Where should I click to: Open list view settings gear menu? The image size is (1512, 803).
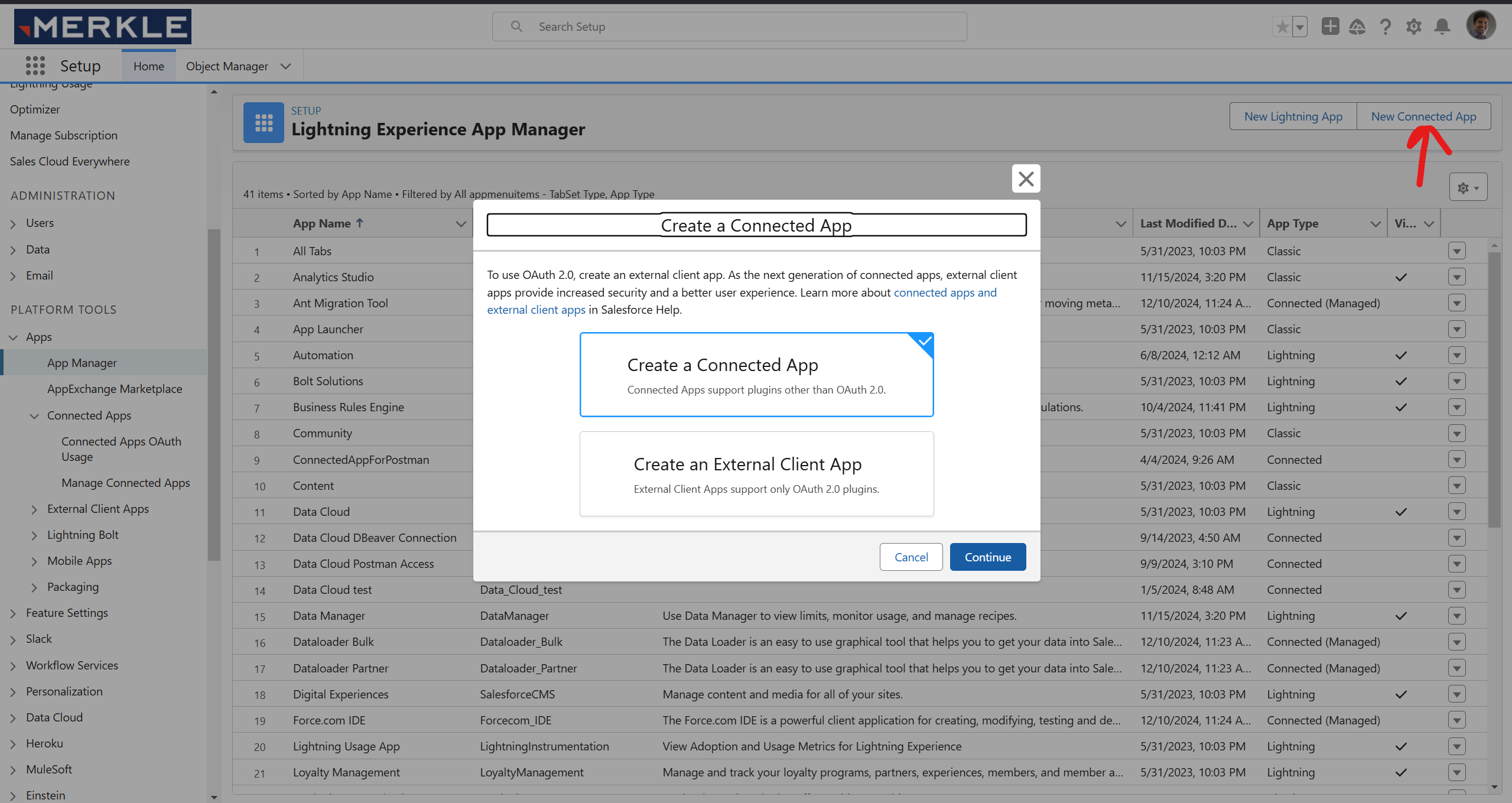click(1468, 187)
